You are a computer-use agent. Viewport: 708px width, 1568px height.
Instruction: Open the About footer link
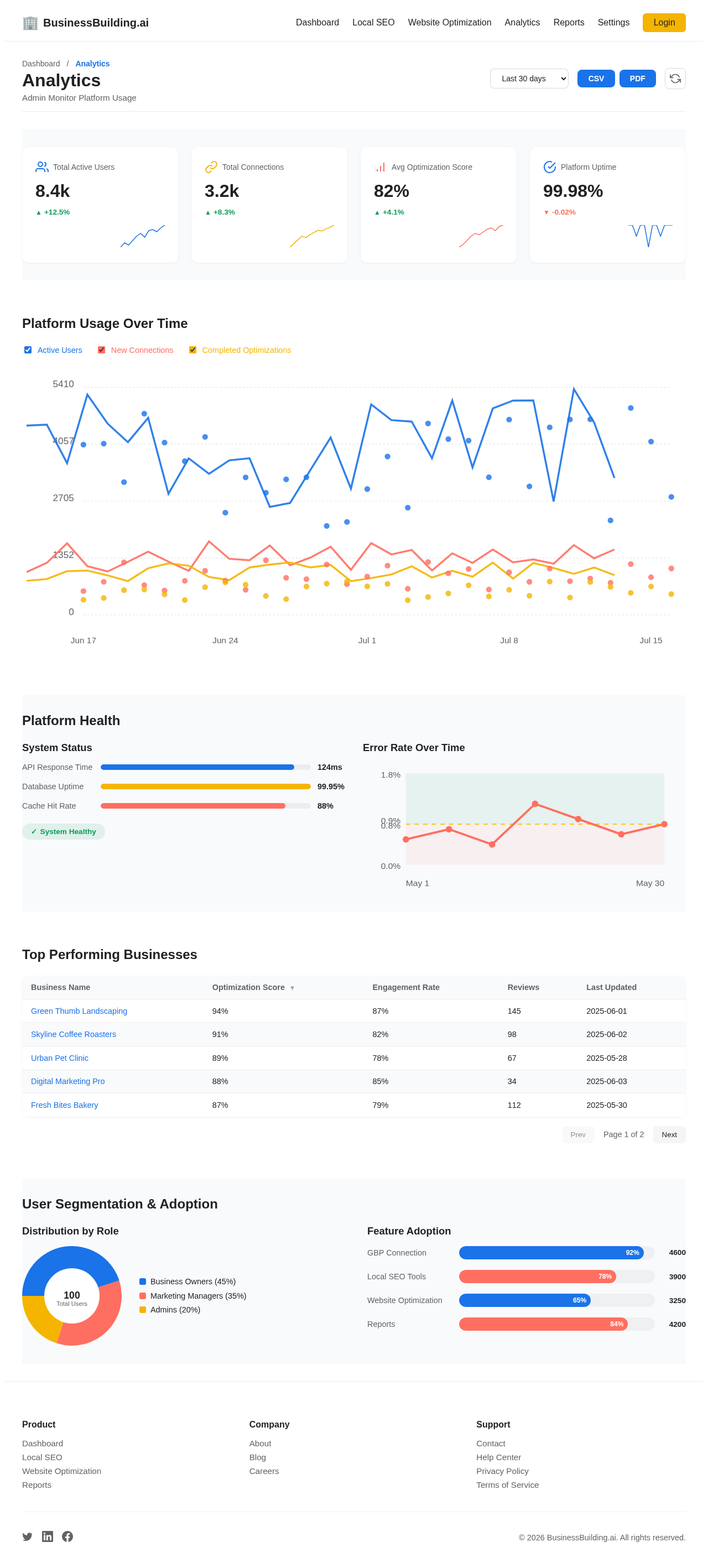click(x=260, y=1443)
